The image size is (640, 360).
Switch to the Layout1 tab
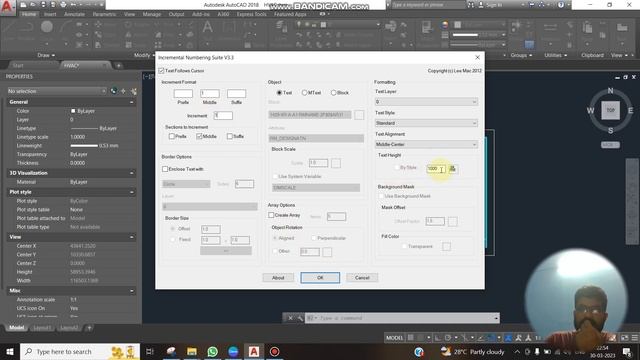click(42, 328)
